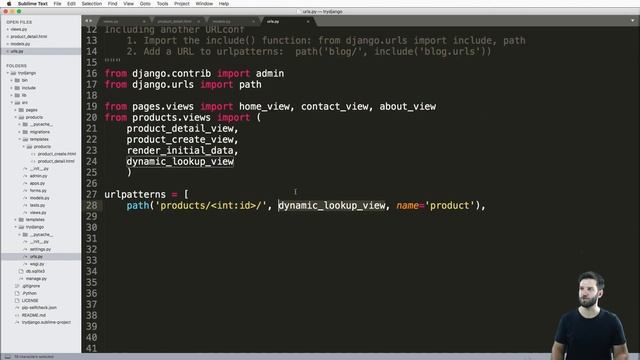Click close icon beside models.py in Open Files
This screenshot has height=360, width=640.
tap(7, 44)
